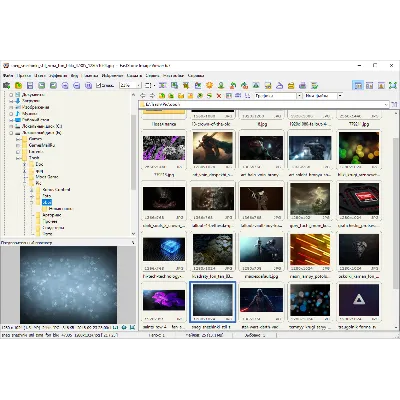The height and width of the screenshot is (400, 400).
Task: Select the purple crystal thumbnail
Action: coord(164,300)
